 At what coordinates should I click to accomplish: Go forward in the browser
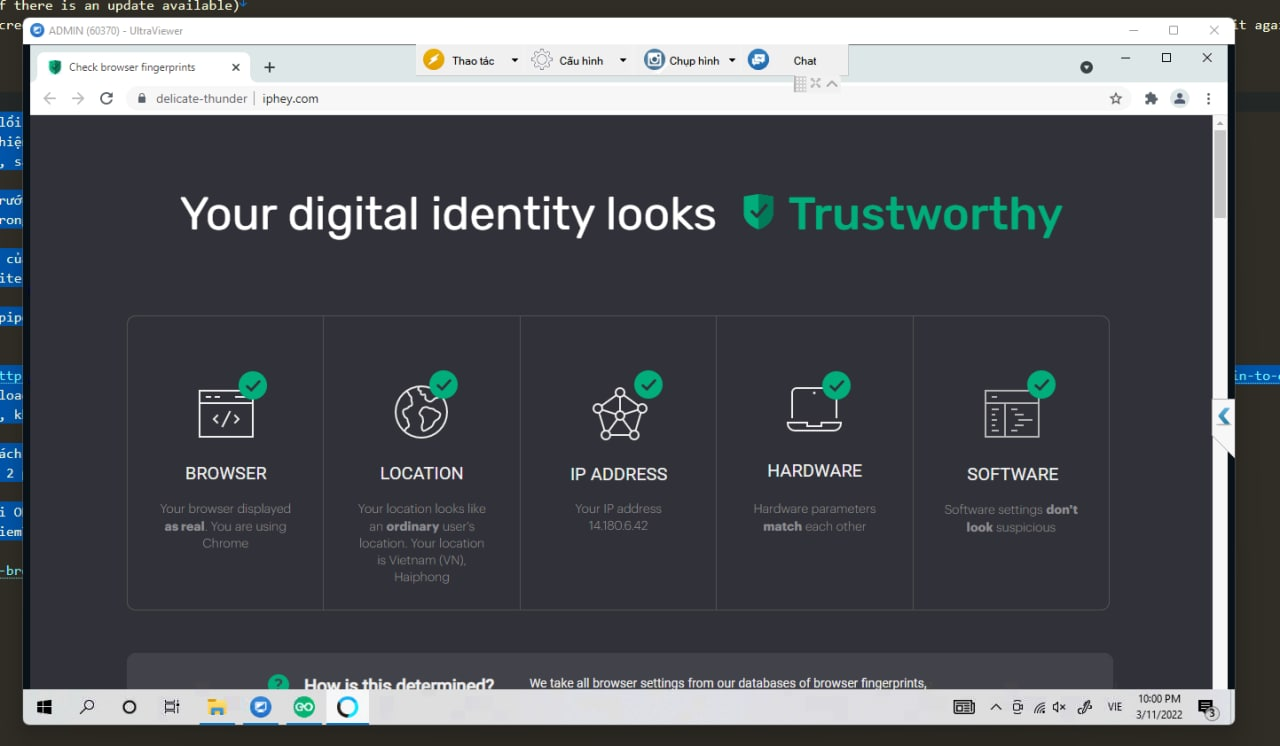pyautogui.click(x=79, y=99)
